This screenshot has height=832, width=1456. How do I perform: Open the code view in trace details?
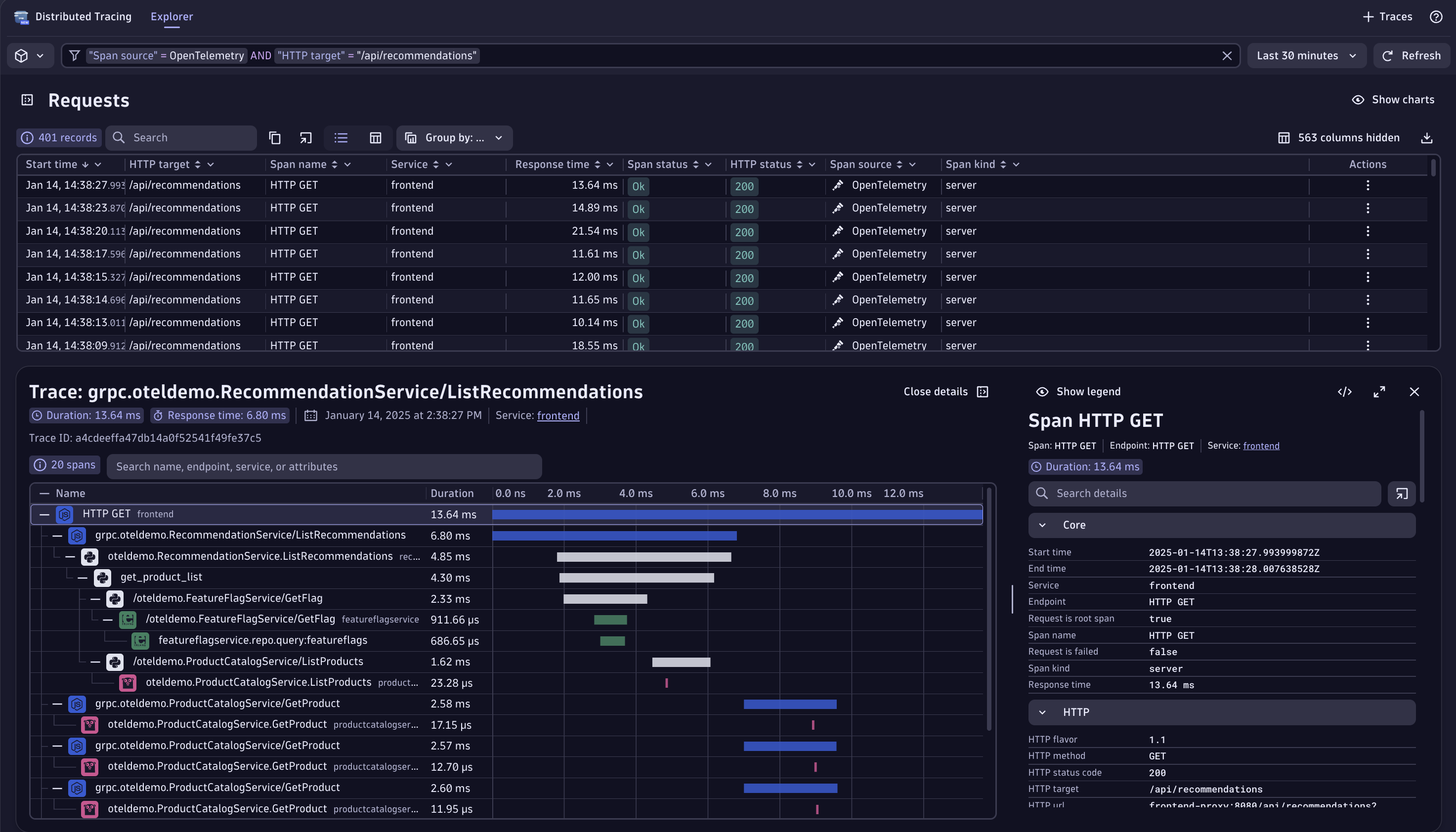1345,392
